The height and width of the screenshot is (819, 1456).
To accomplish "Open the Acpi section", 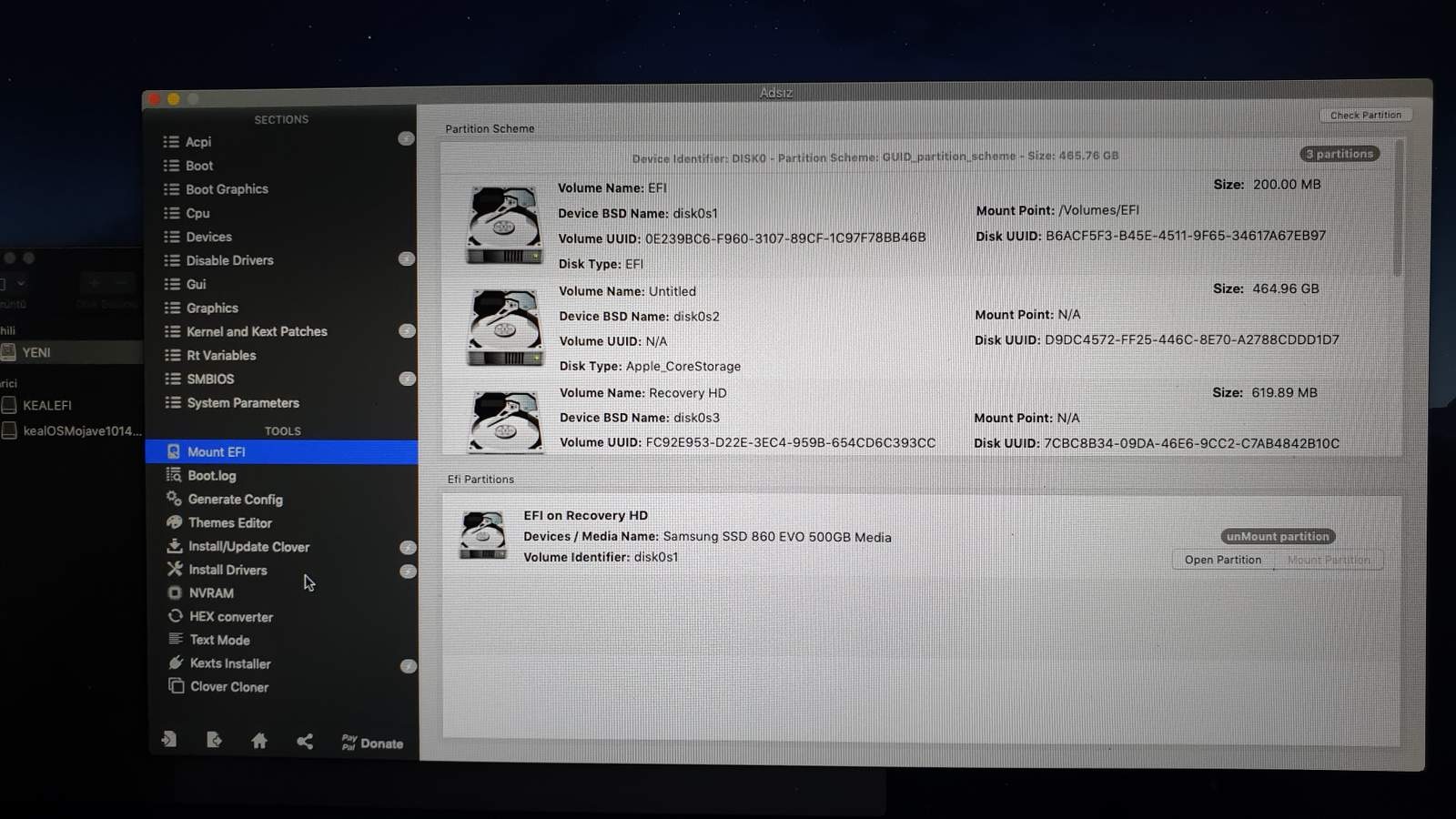I will coord(197,142).
